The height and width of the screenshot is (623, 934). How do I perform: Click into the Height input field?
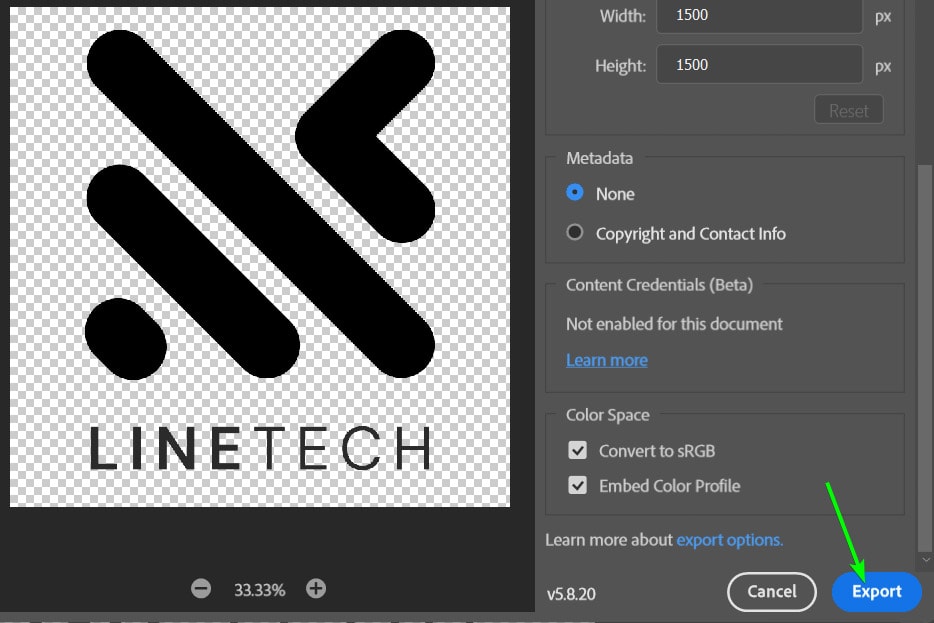(x=759, y=64)
